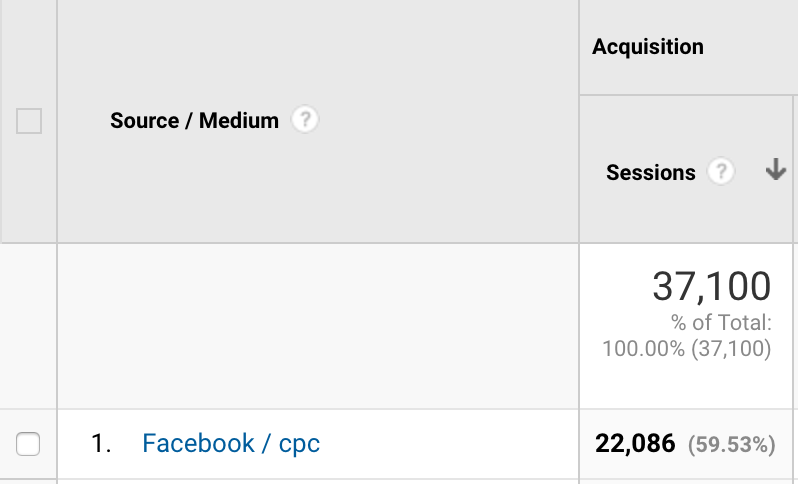The image size is (798, 484).
Task: Open the Sessions help question-mark icon
Action: [x=721, y=172]
